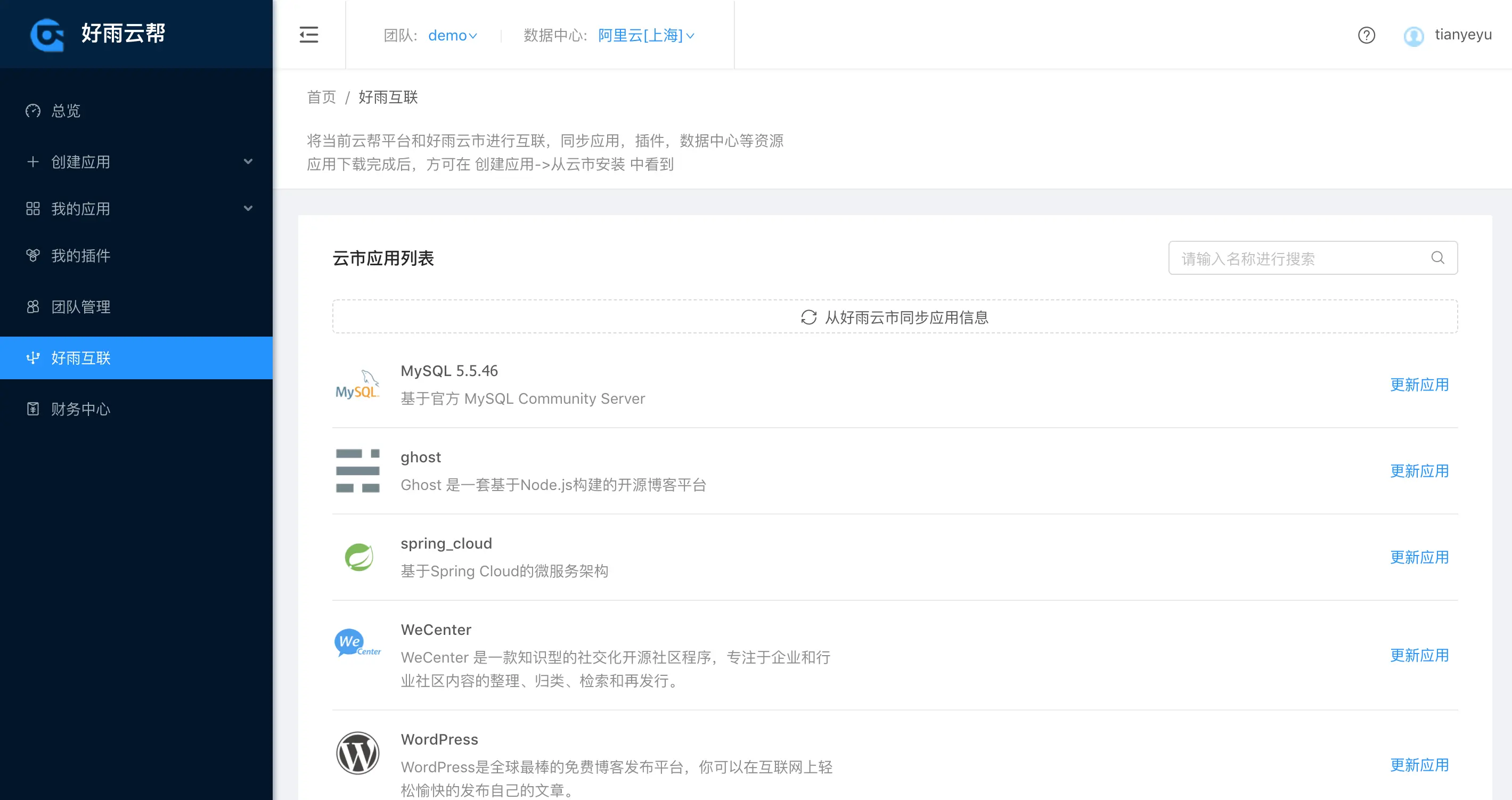1512x800 pixels.
Task: Open the demo team dropdown
Action: [x=452, y=36]
